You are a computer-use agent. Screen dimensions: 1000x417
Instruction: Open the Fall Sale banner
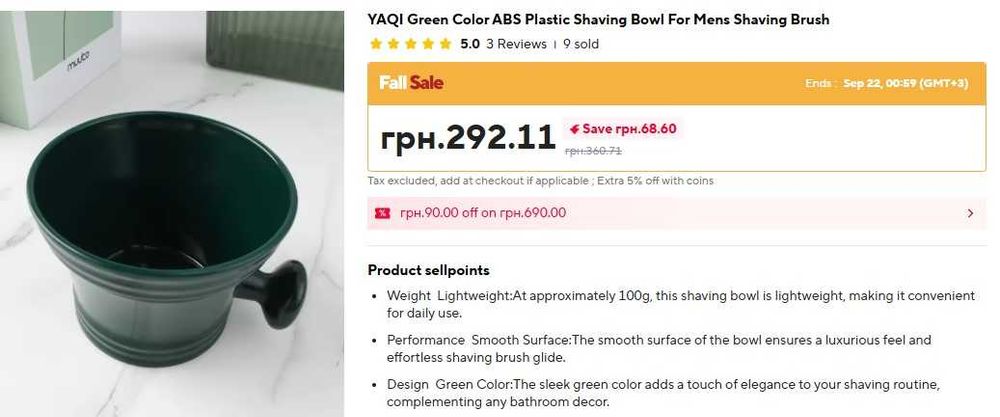(677, 84)
